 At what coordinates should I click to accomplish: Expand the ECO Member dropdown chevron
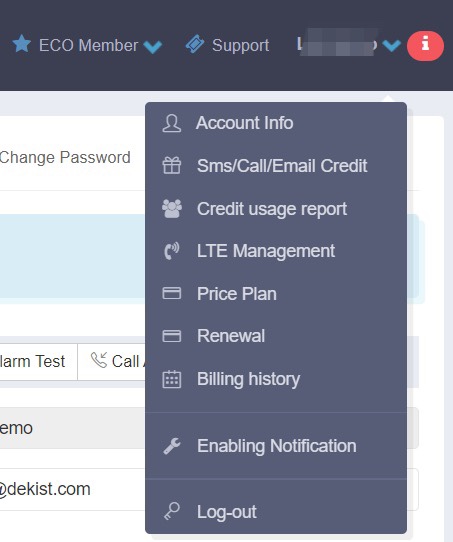point(152,46)
